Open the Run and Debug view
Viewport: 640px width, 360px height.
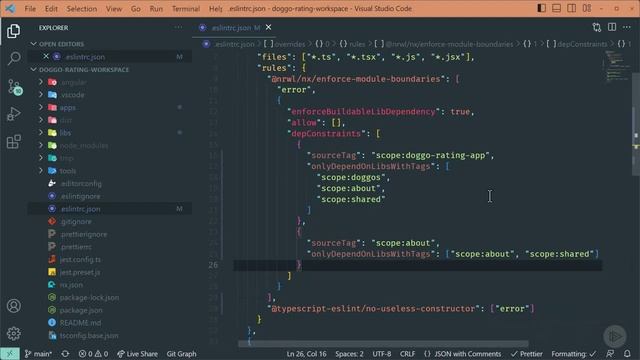pyautogui.click(x=13, y=114)
